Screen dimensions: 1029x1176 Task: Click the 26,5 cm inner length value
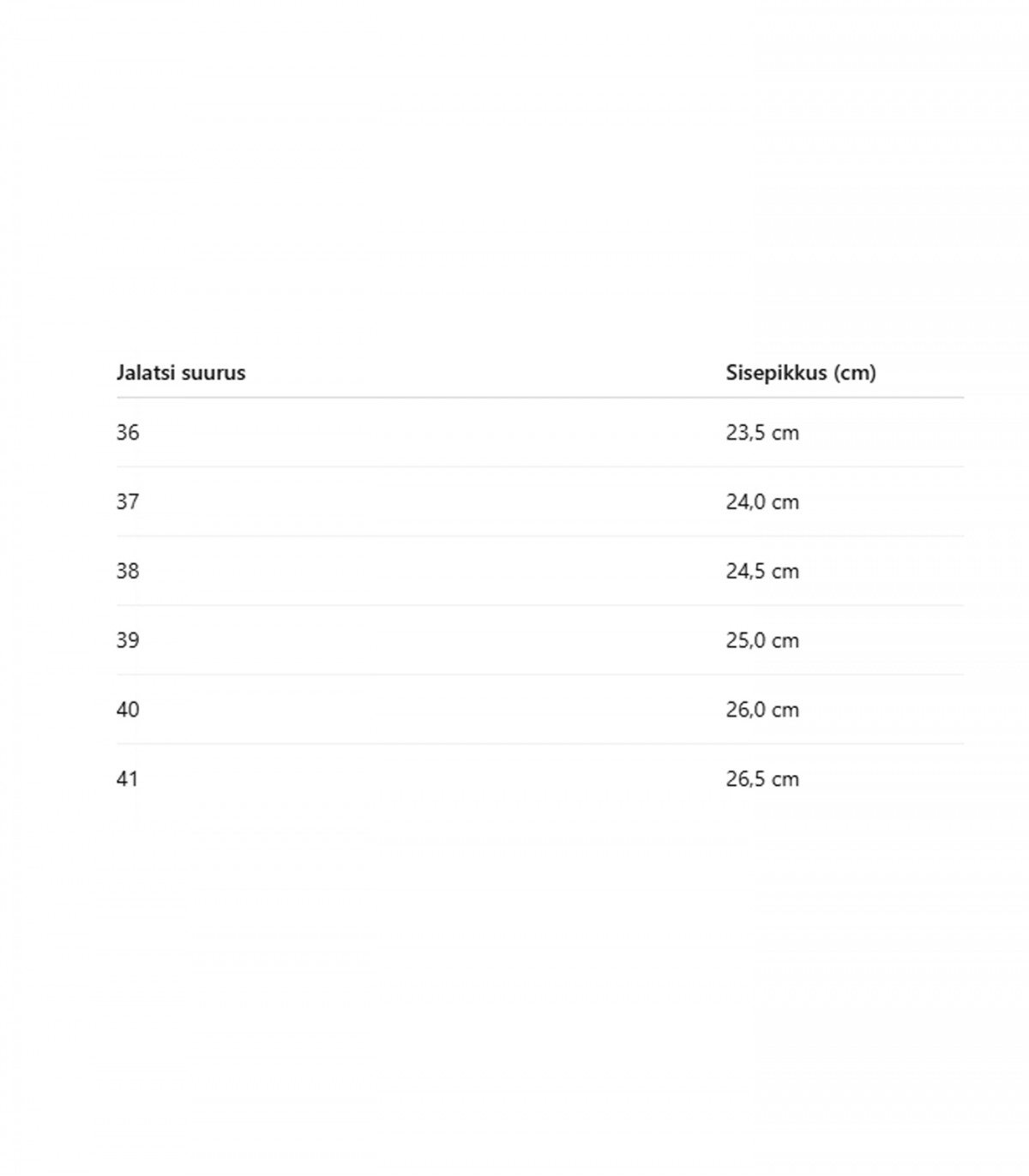[762, 780]
